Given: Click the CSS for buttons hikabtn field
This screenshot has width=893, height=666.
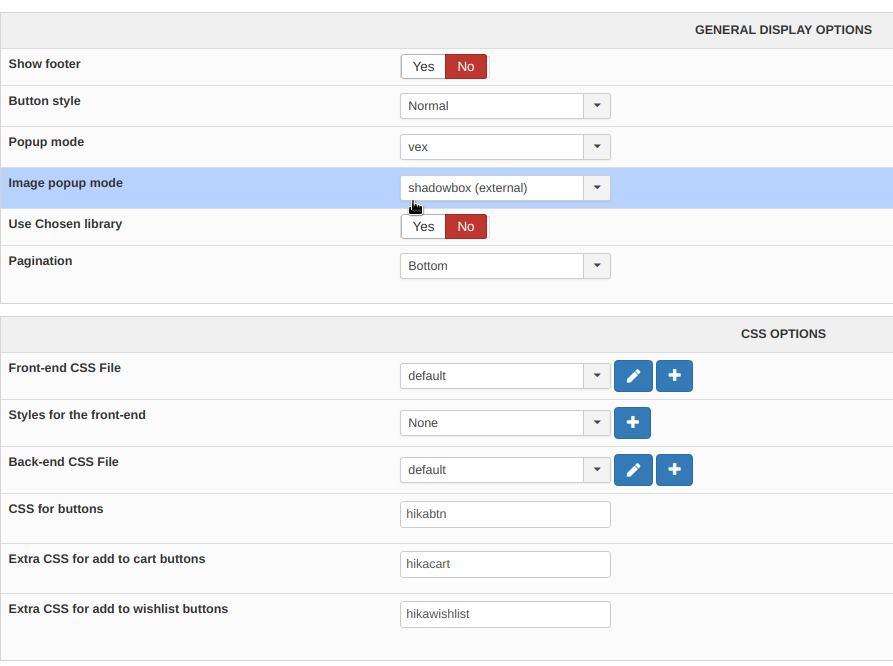Looking at the screenshot, I should (x=505, y=514).
